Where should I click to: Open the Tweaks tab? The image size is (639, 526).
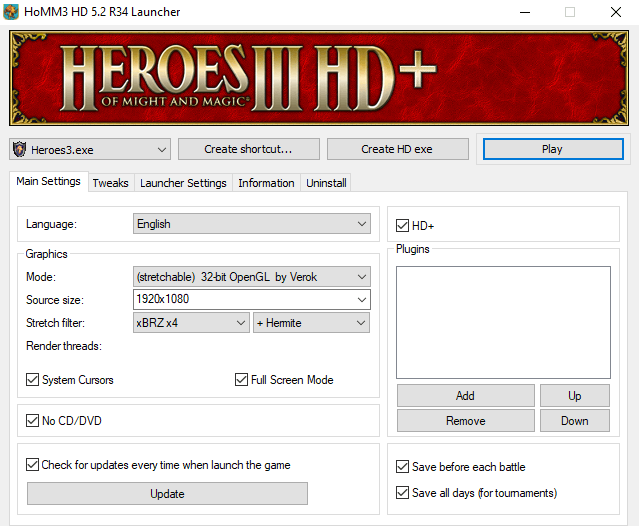110,183
